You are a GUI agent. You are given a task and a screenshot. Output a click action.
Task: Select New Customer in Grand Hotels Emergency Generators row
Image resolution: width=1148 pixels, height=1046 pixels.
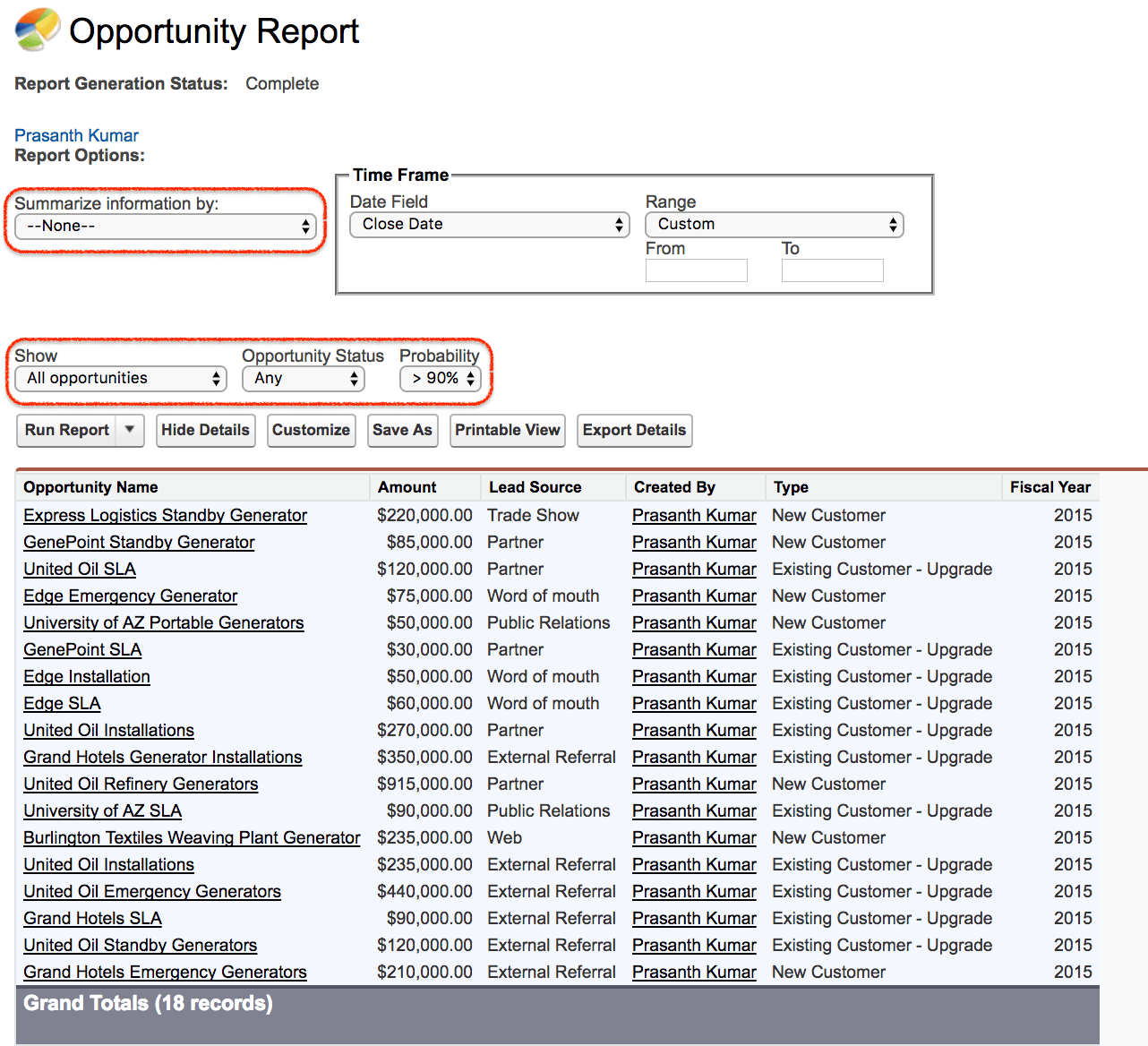pyautogui.click(x=828, y=972)
